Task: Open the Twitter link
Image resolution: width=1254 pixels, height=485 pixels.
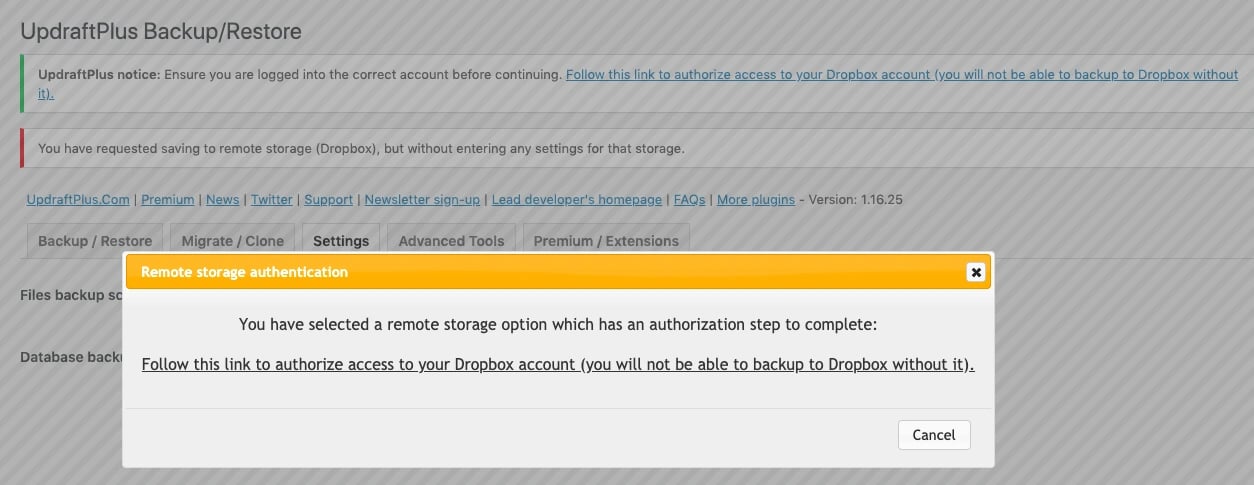Action: (x=272, y=199)
